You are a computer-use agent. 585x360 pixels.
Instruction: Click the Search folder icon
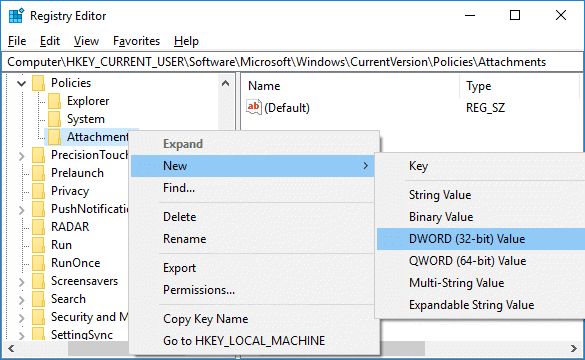tap(38, 299)
